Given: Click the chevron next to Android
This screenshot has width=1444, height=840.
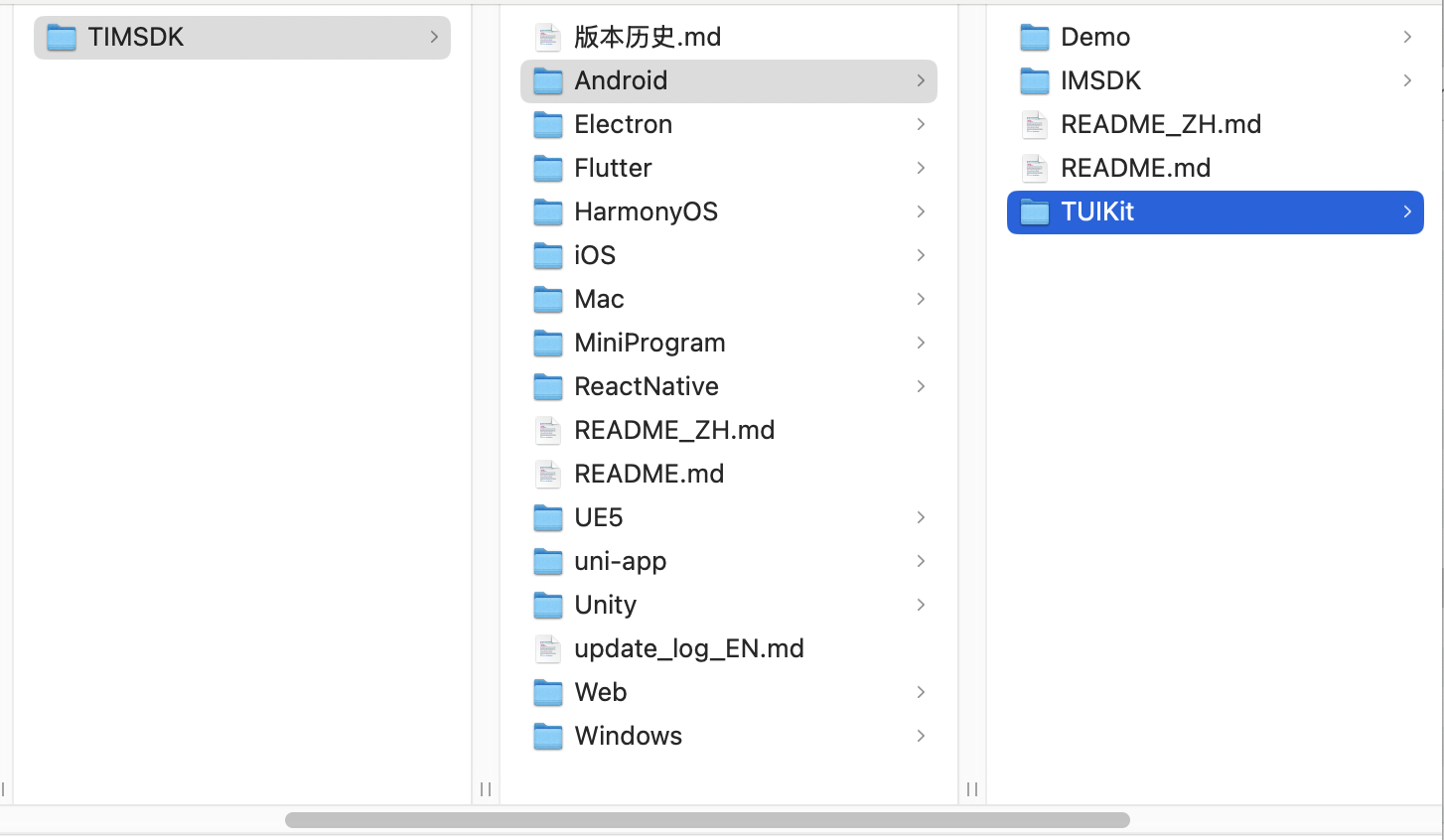Looking at the screenshot, I should [x=921, y=80].
